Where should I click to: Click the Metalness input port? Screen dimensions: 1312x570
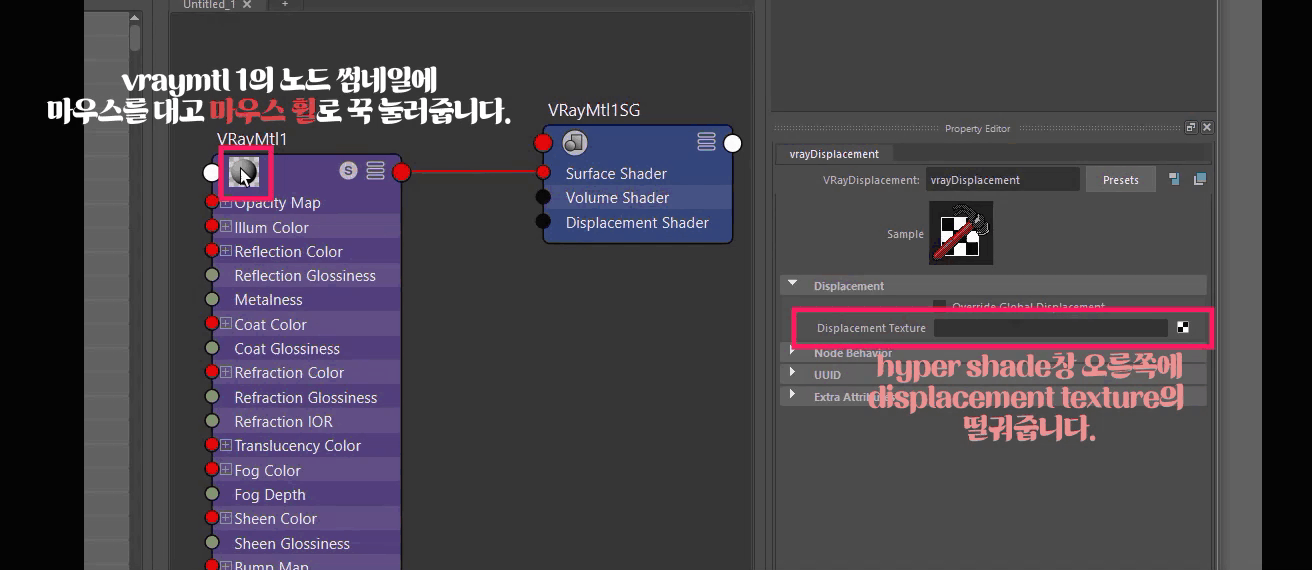tap(211, 299)
